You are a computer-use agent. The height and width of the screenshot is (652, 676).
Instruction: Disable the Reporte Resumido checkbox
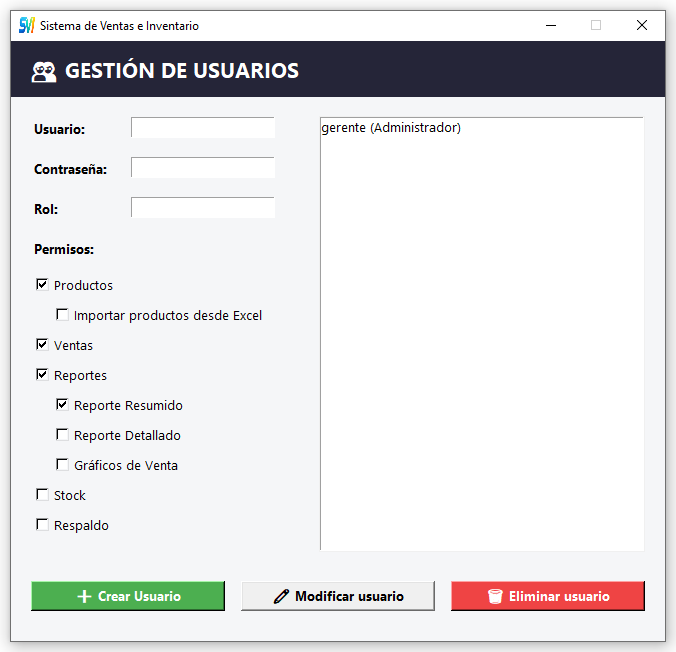[62, 405]
